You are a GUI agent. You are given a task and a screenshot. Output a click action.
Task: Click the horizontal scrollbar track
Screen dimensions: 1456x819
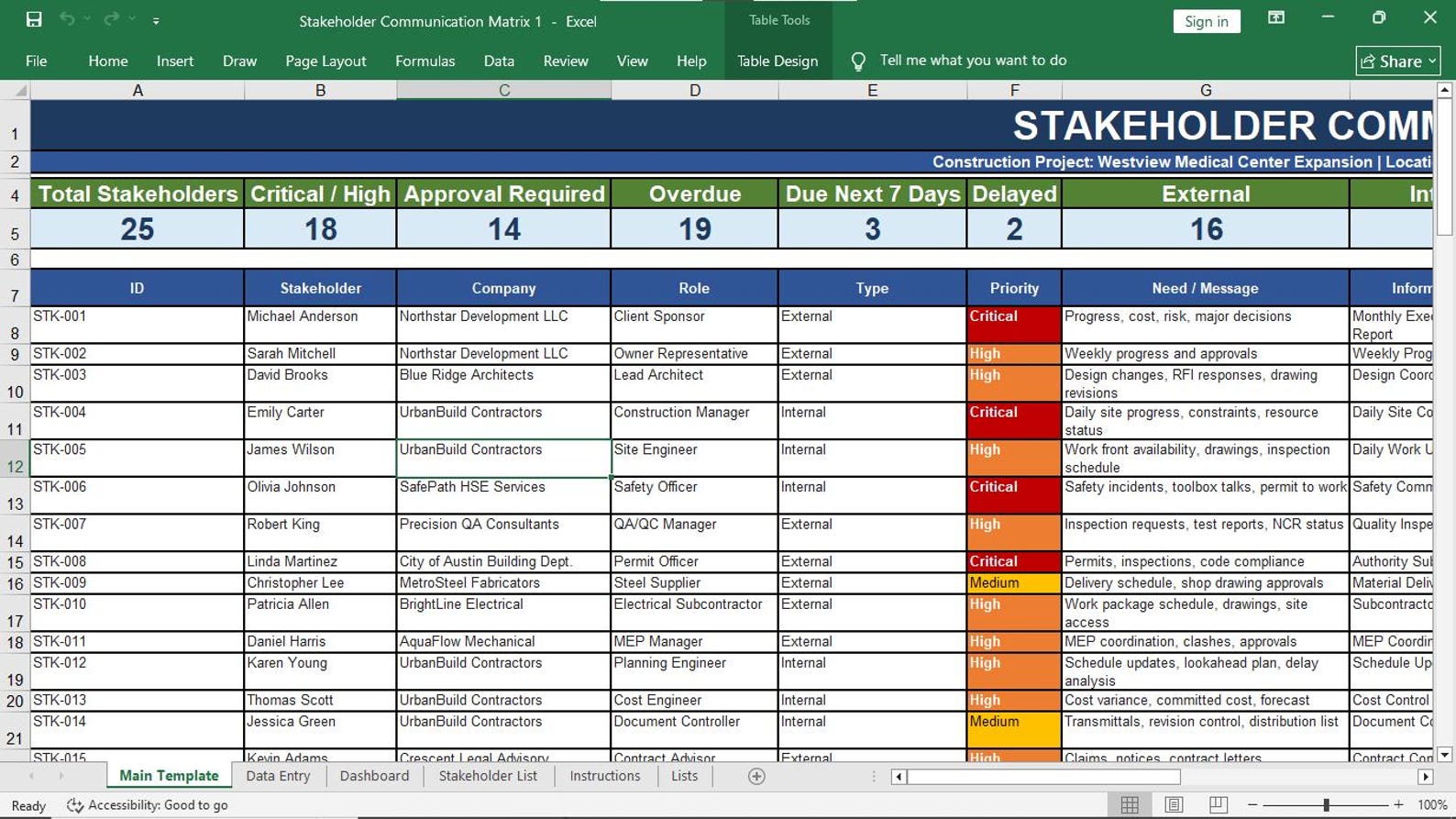(1298, 777)
